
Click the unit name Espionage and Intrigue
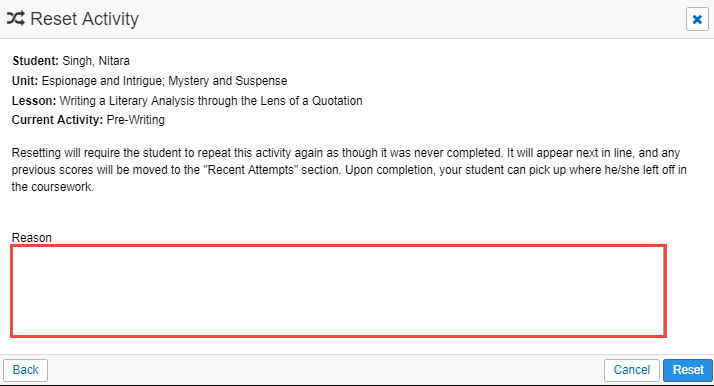[x=101, y=81]
